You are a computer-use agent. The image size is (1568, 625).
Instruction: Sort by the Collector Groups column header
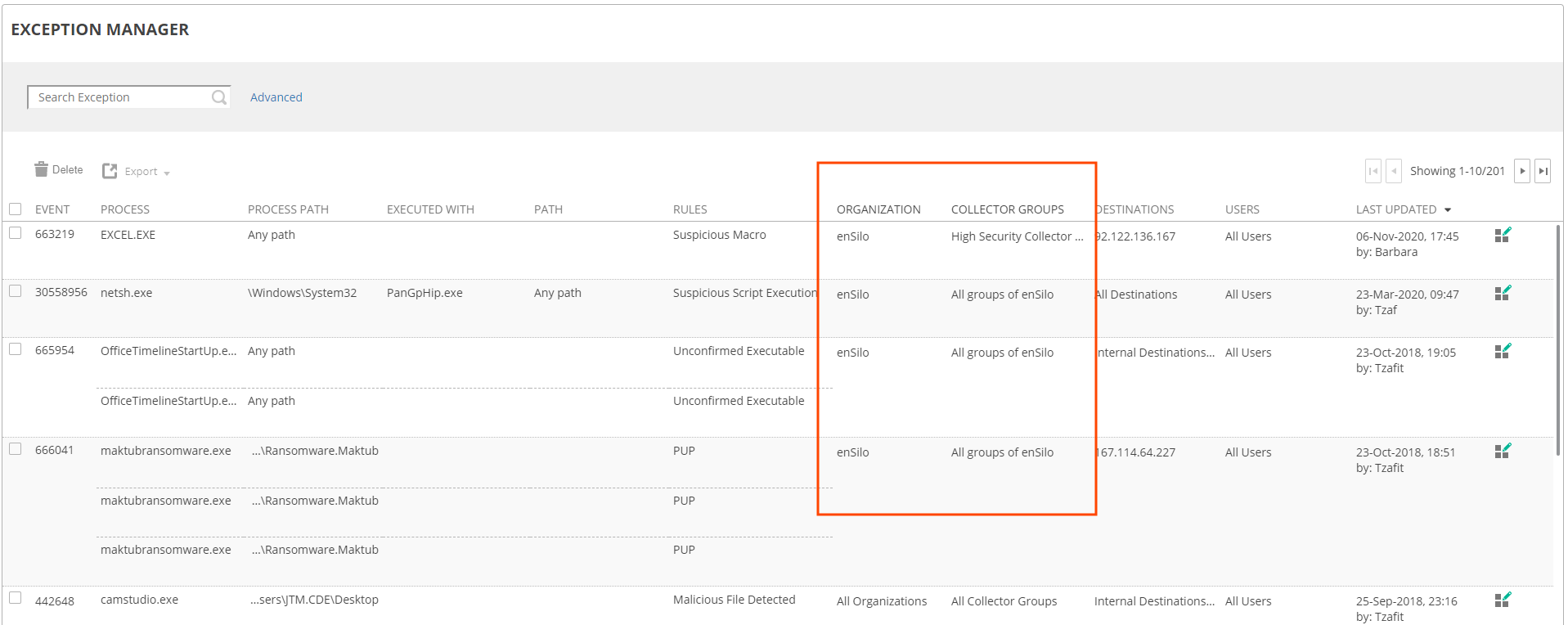click(1007, 209)
